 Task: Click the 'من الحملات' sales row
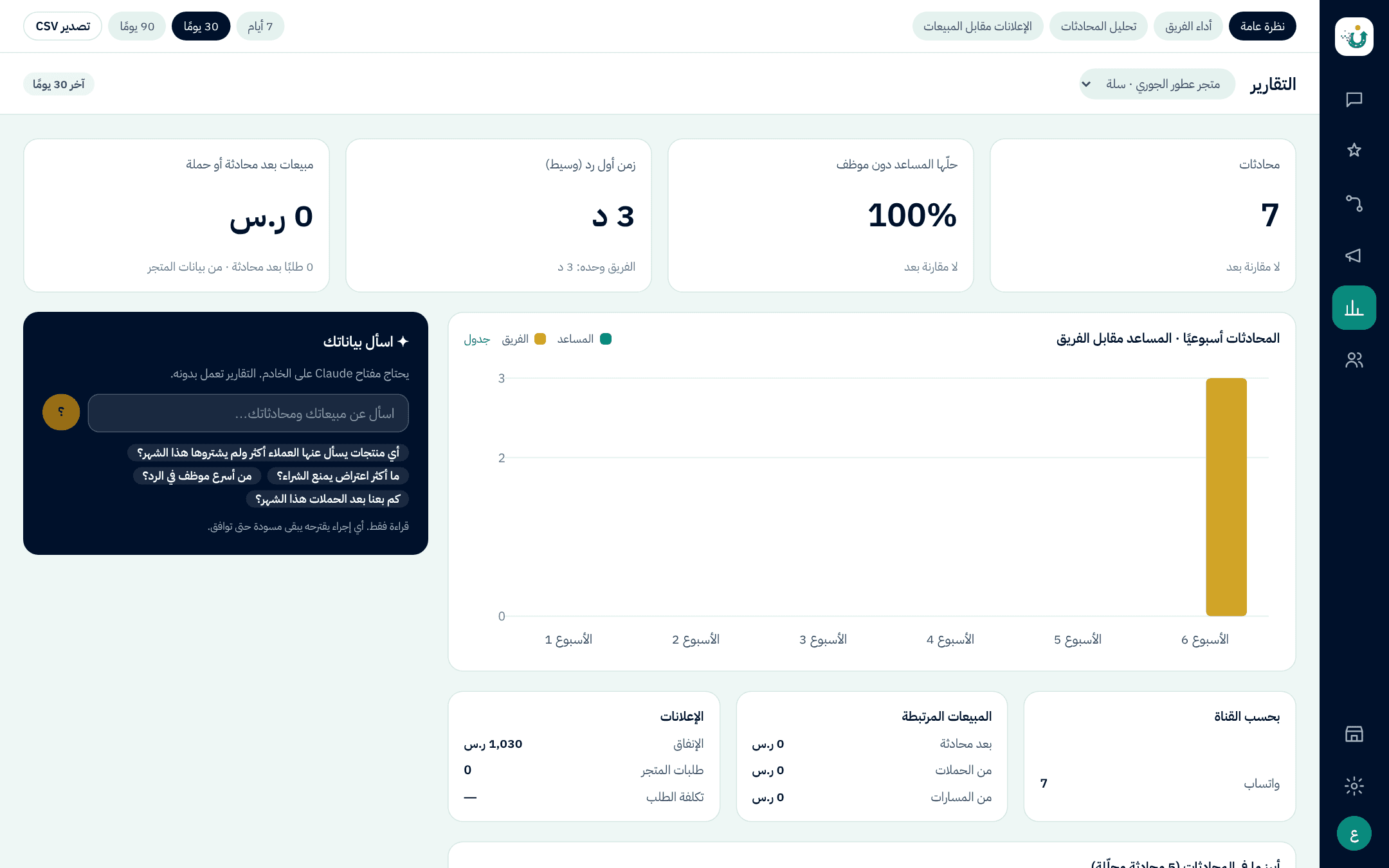click(871, 770)
